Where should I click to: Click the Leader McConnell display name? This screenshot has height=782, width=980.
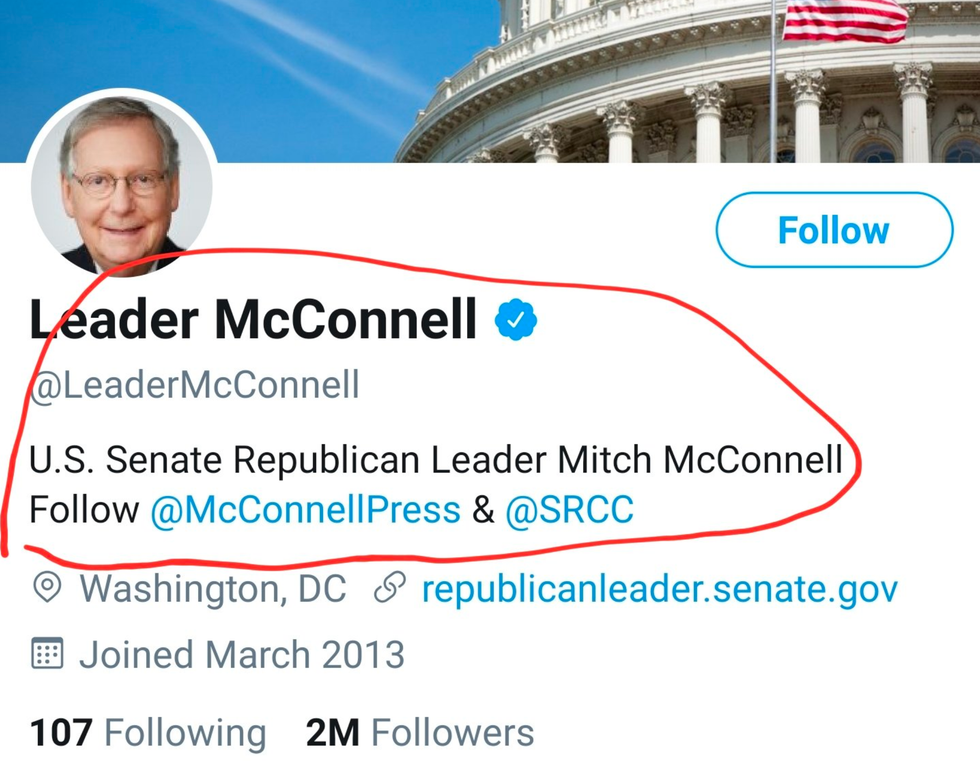pyautogui.click(x=253, y=321)
